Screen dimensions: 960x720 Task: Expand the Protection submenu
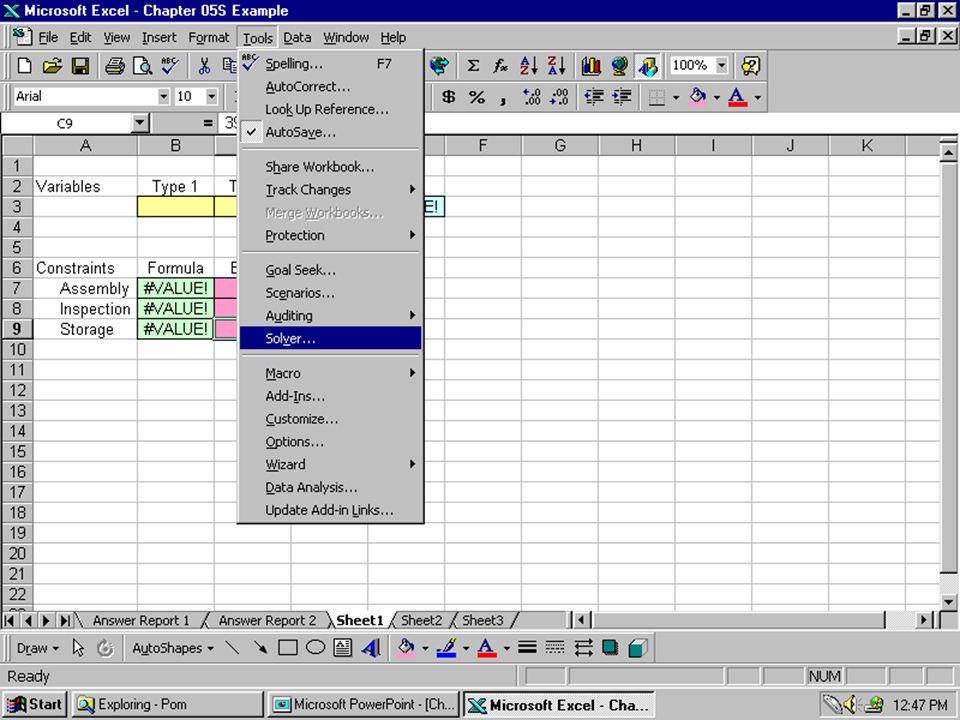pyautogui.click(x=331, y=236)
